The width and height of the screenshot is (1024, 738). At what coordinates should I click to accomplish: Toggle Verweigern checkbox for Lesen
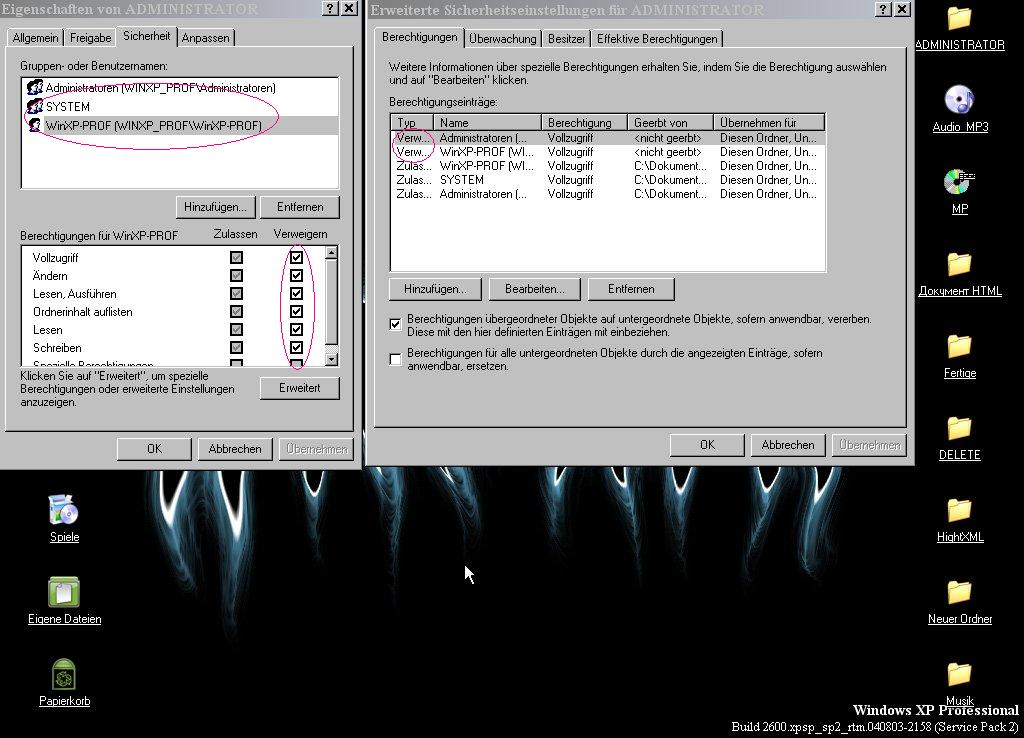[x=296, y=330]
